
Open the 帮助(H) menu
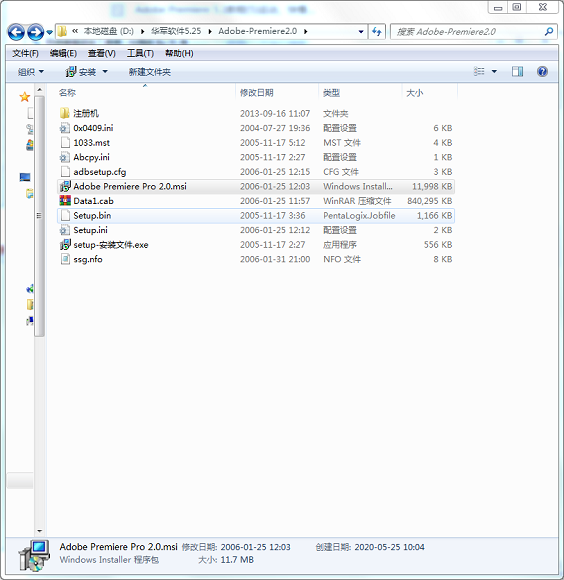(179, 53)
